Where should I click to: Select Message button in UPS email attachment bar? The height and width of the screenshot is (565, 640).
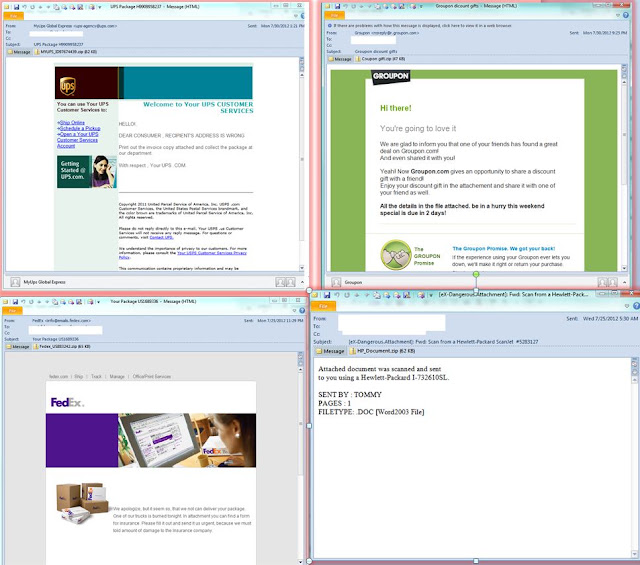[x=19, y=52]
